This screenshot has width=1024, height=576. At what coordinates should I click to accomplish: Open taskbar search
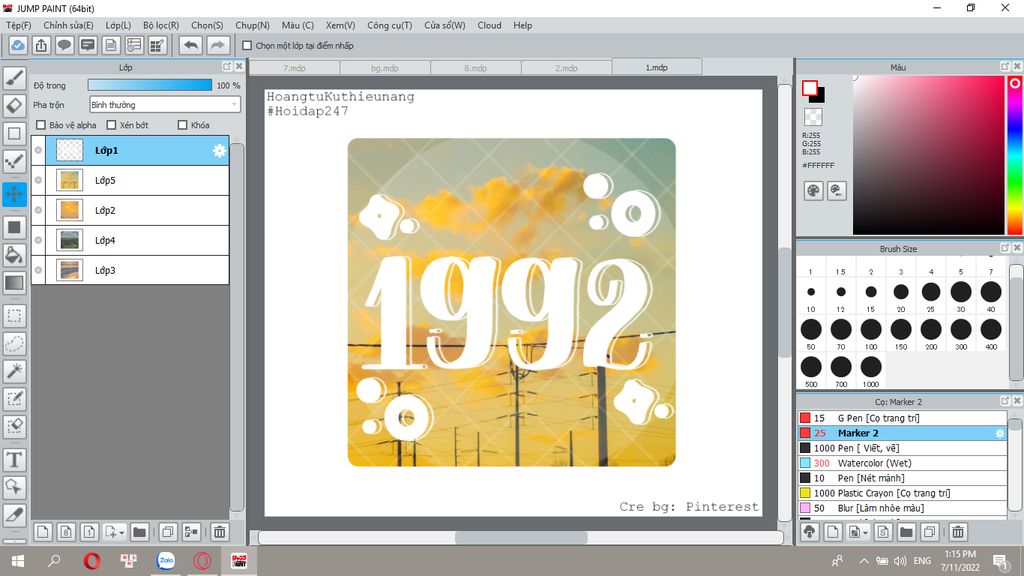point(55,561)
